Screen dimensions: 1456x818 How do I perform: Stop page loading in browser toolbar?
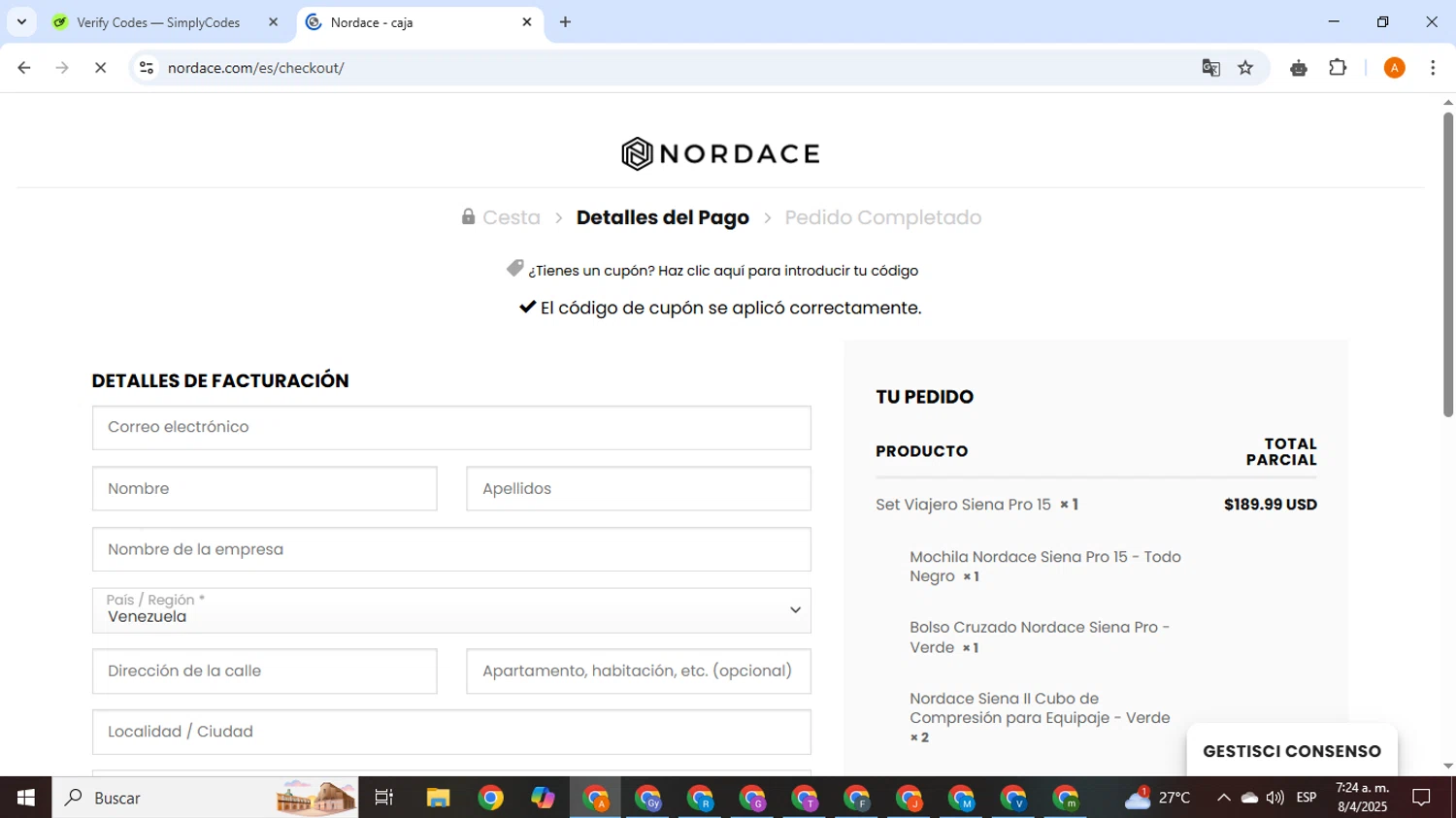click(x=100, y=68)
